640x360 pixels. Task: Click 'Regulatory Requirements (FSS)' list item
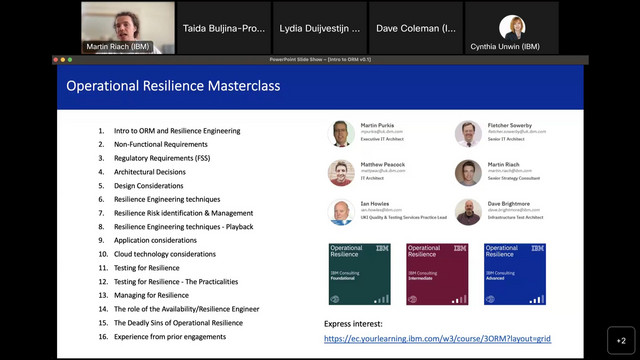point(162,158)
